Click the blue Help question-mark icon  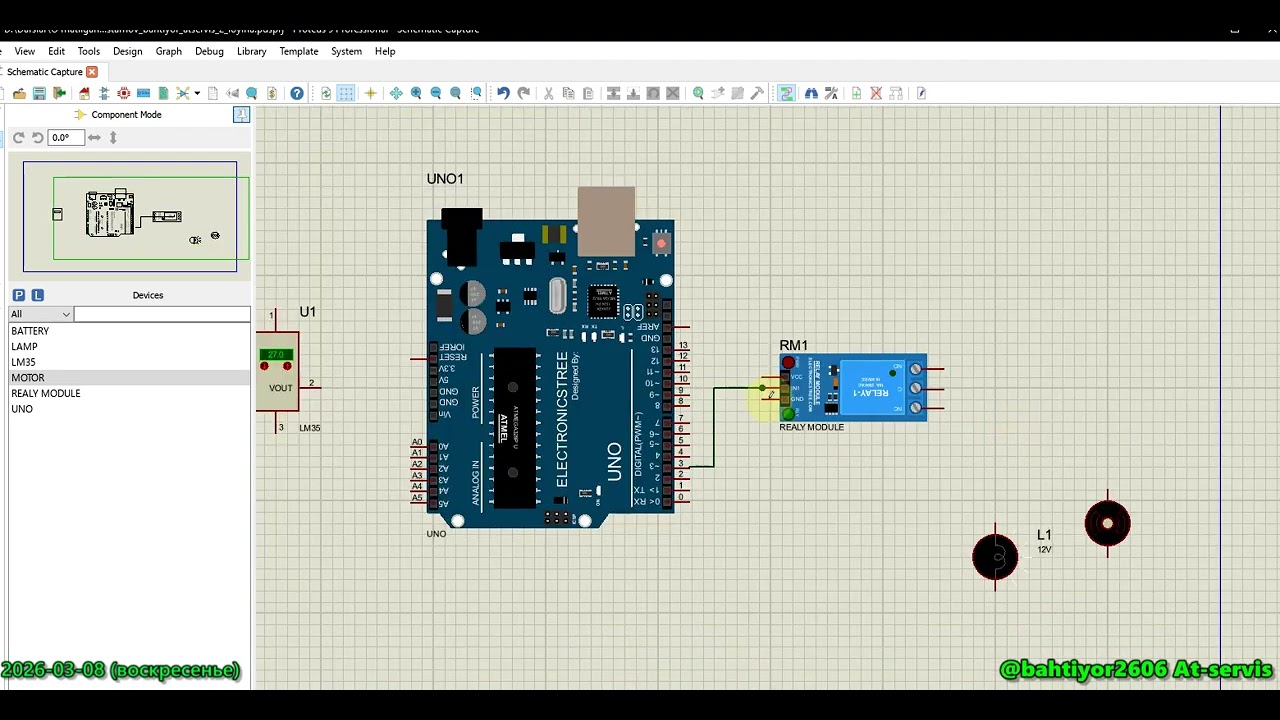[297, 93]
